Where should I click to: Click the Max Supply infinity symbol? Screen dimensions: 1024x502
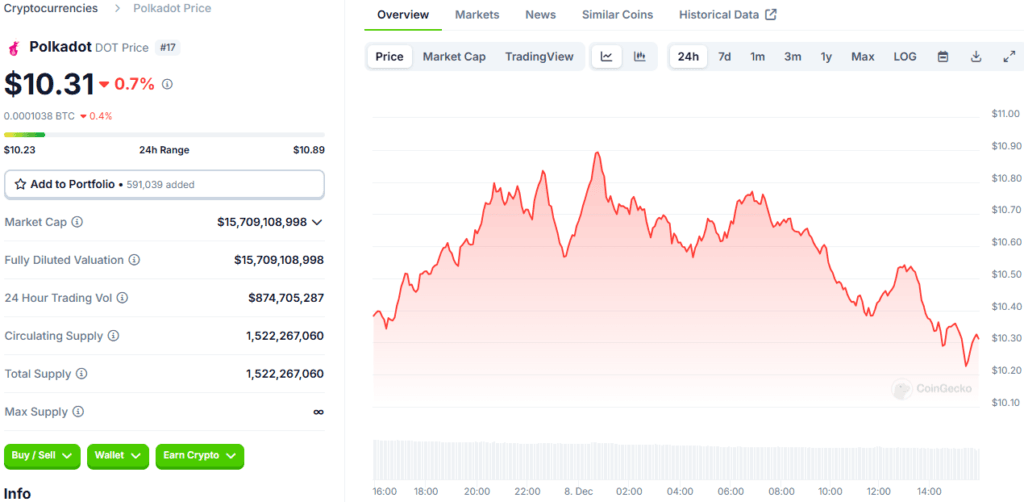pos(319,412)
